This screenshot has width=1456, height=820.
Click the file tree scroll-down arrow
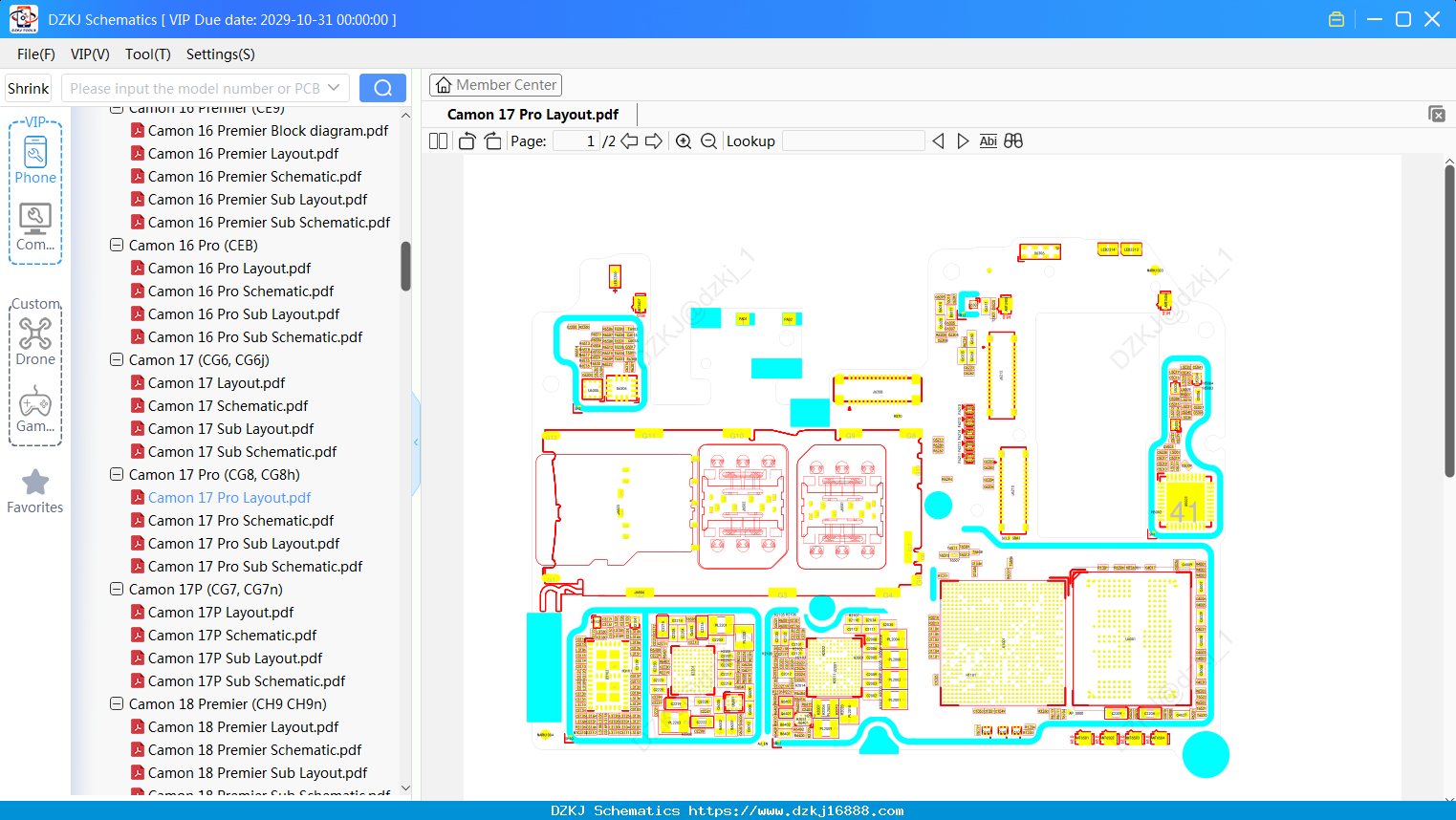[x=405, y=788]
